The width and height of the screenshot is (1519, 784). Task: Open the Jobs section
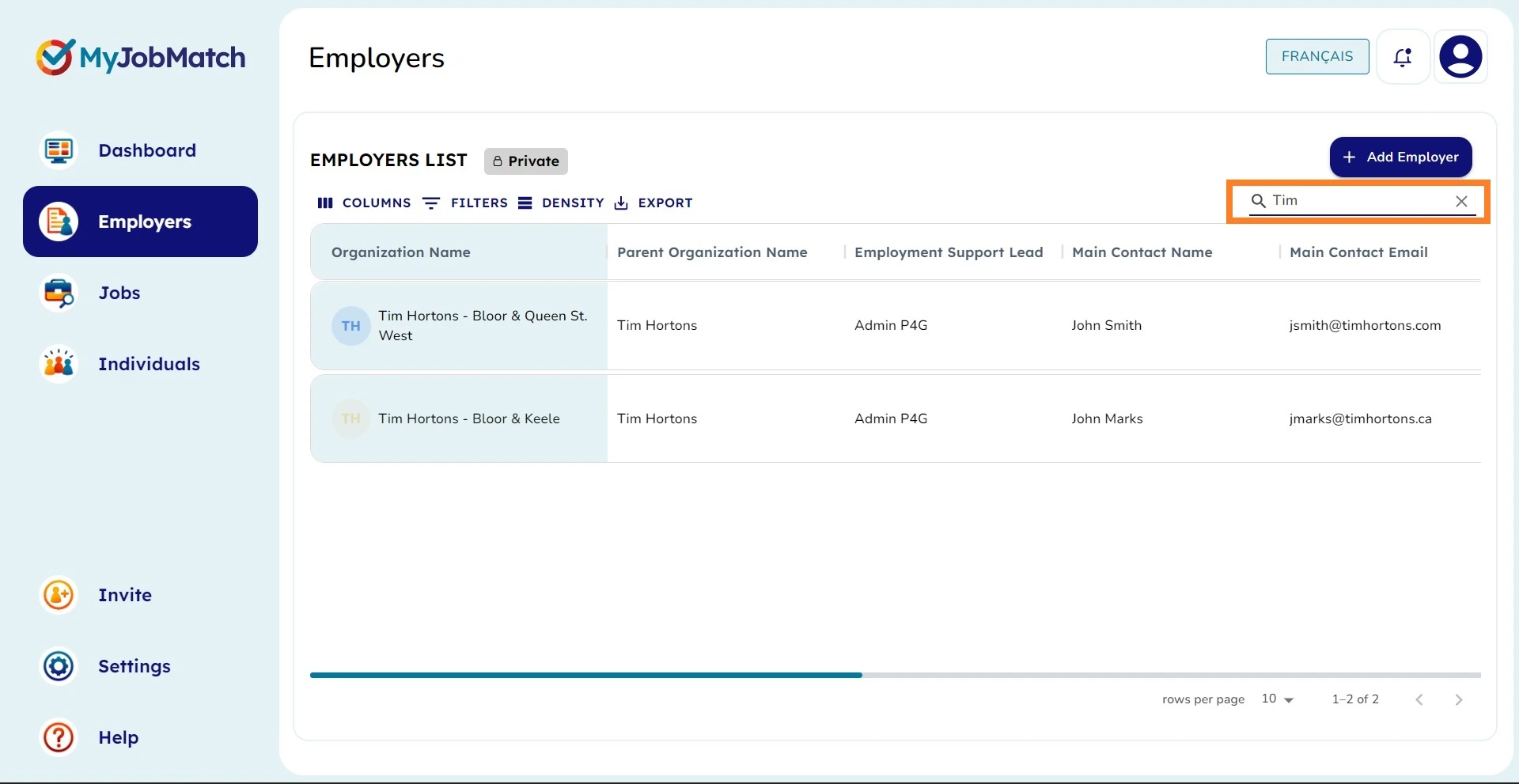119,293
